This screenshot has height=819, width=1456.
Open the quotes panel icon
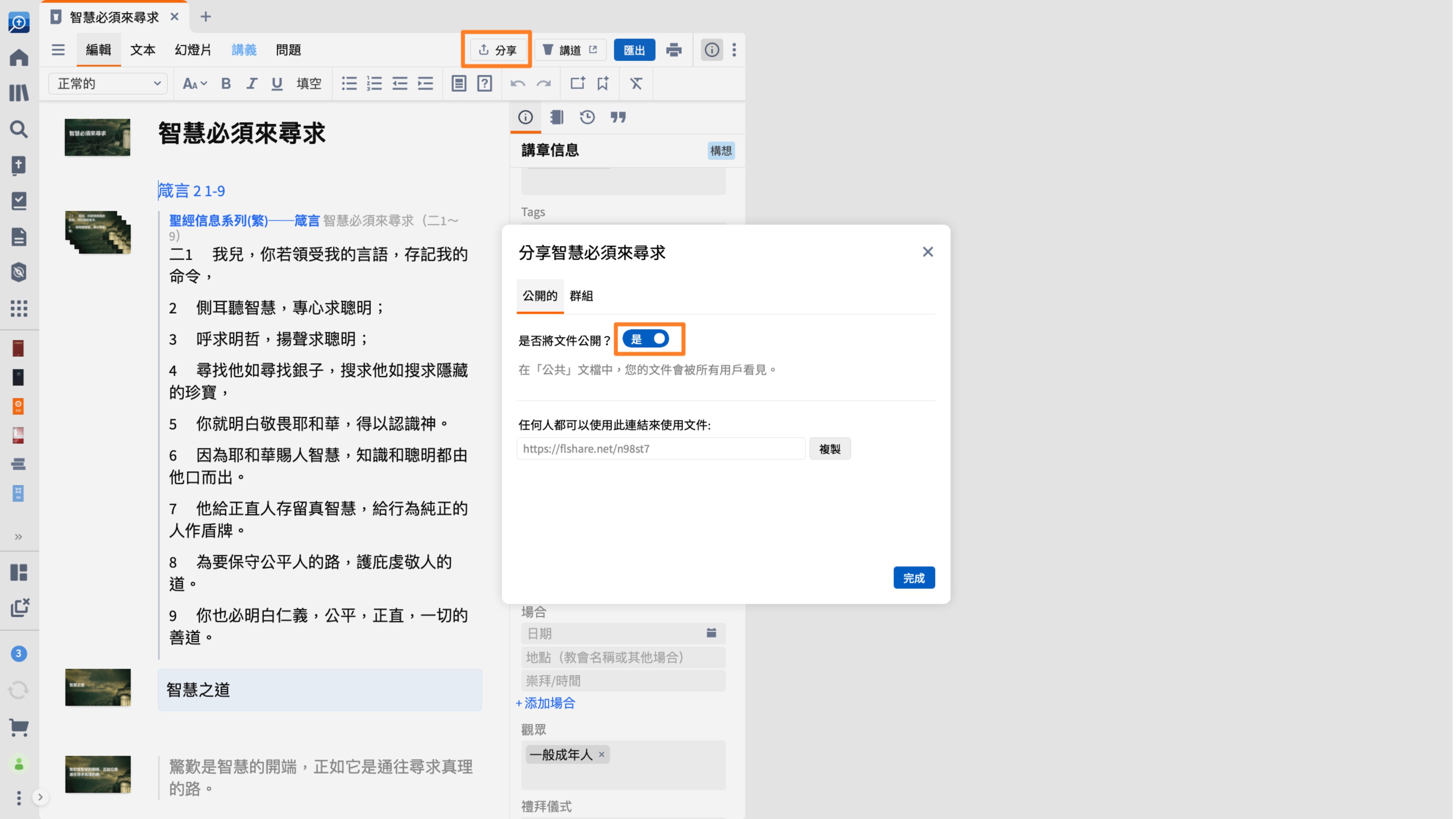point(618,117)
